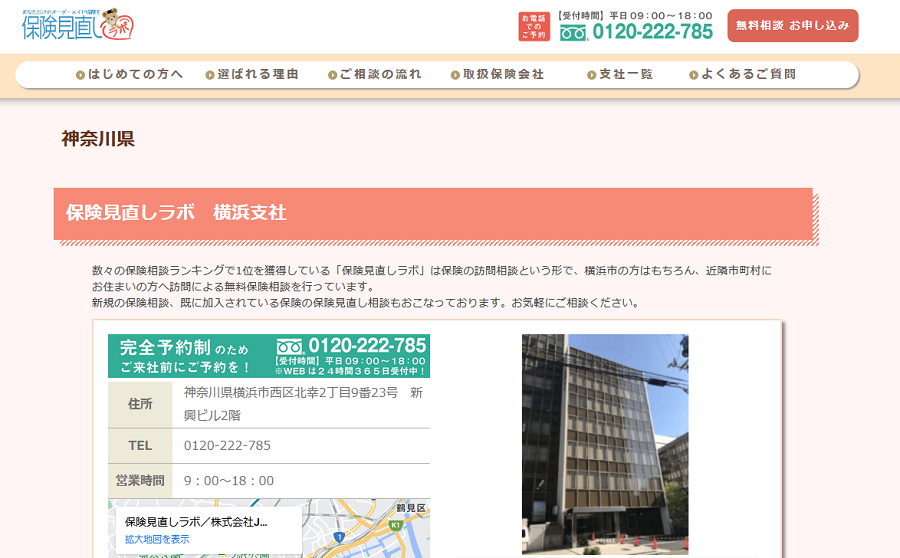Screen dimensions: 900x558
Task: Click the 住所 table label
Action: [x=140, y=404]
